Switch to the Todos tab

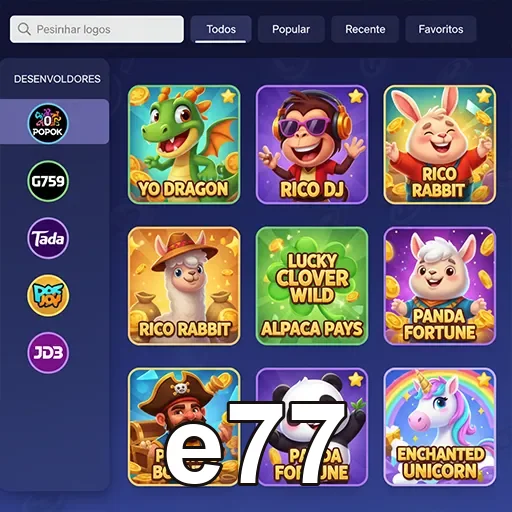point(221,29)
